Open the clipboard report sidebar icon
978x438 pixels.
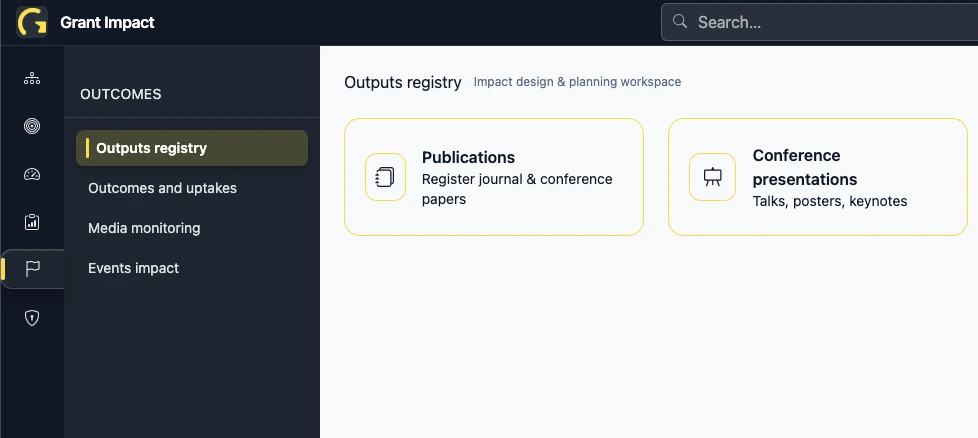32,222
